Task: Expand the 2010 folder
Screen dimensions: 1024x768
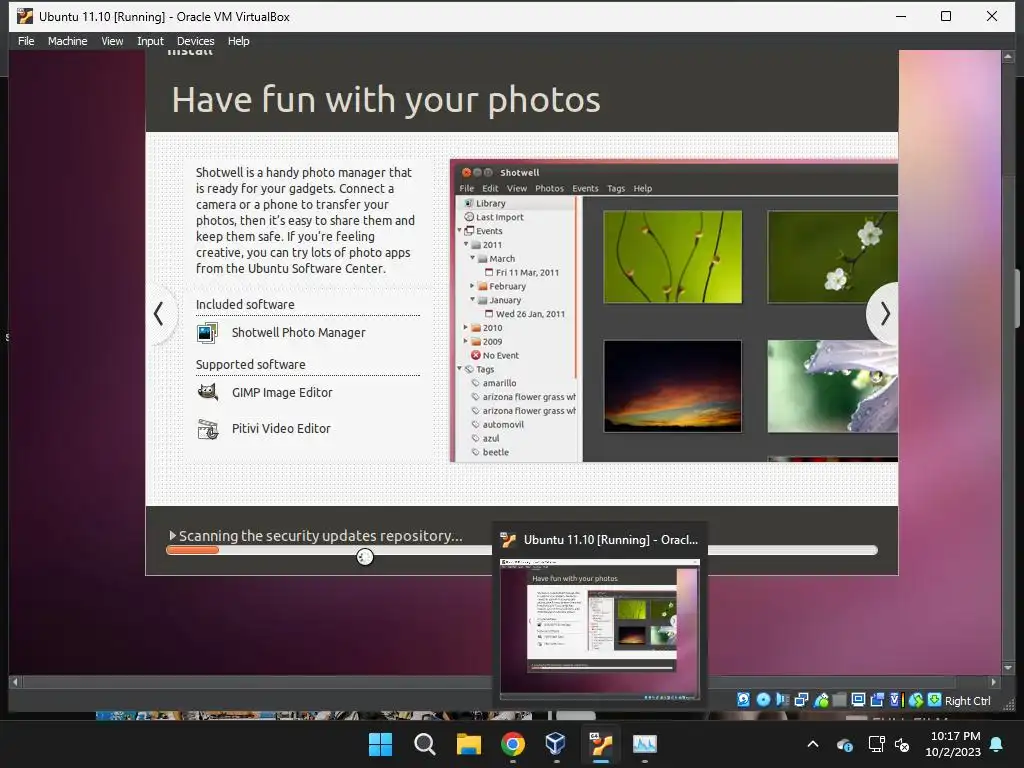Action: (466, 327)
